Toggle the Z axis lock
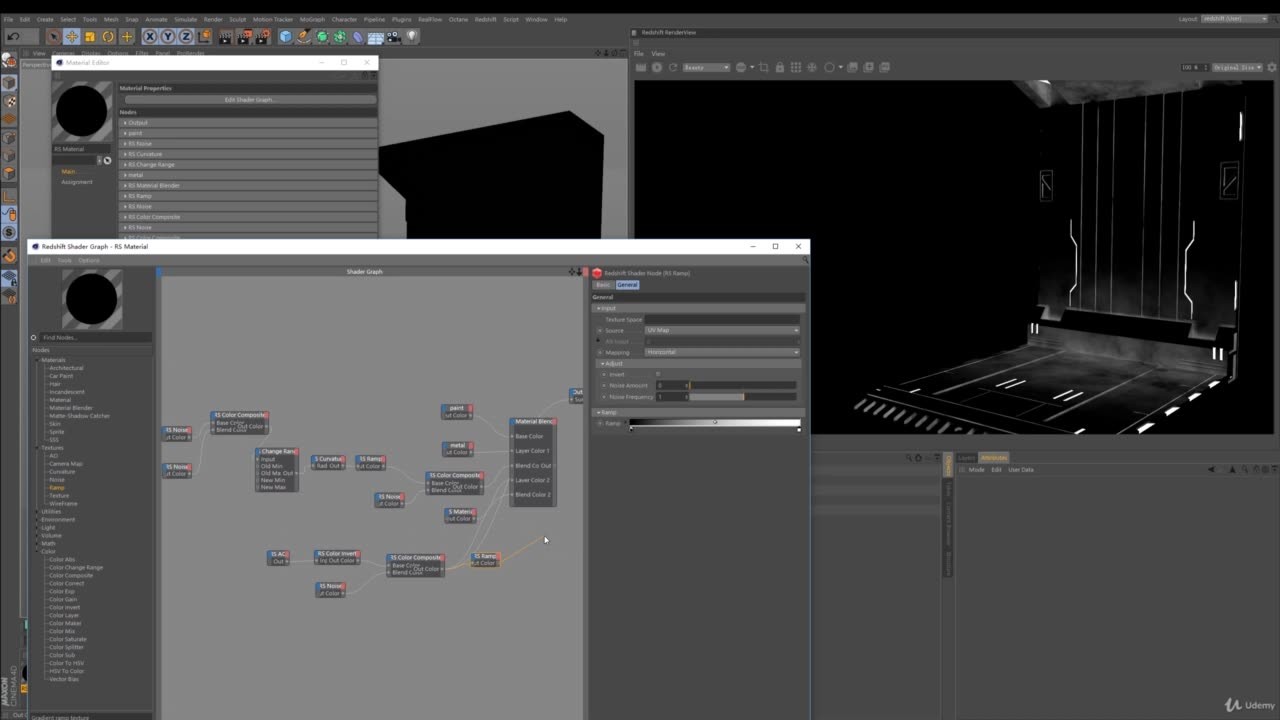This screenshot has height=720, width=1280. (x=185, y=36)
